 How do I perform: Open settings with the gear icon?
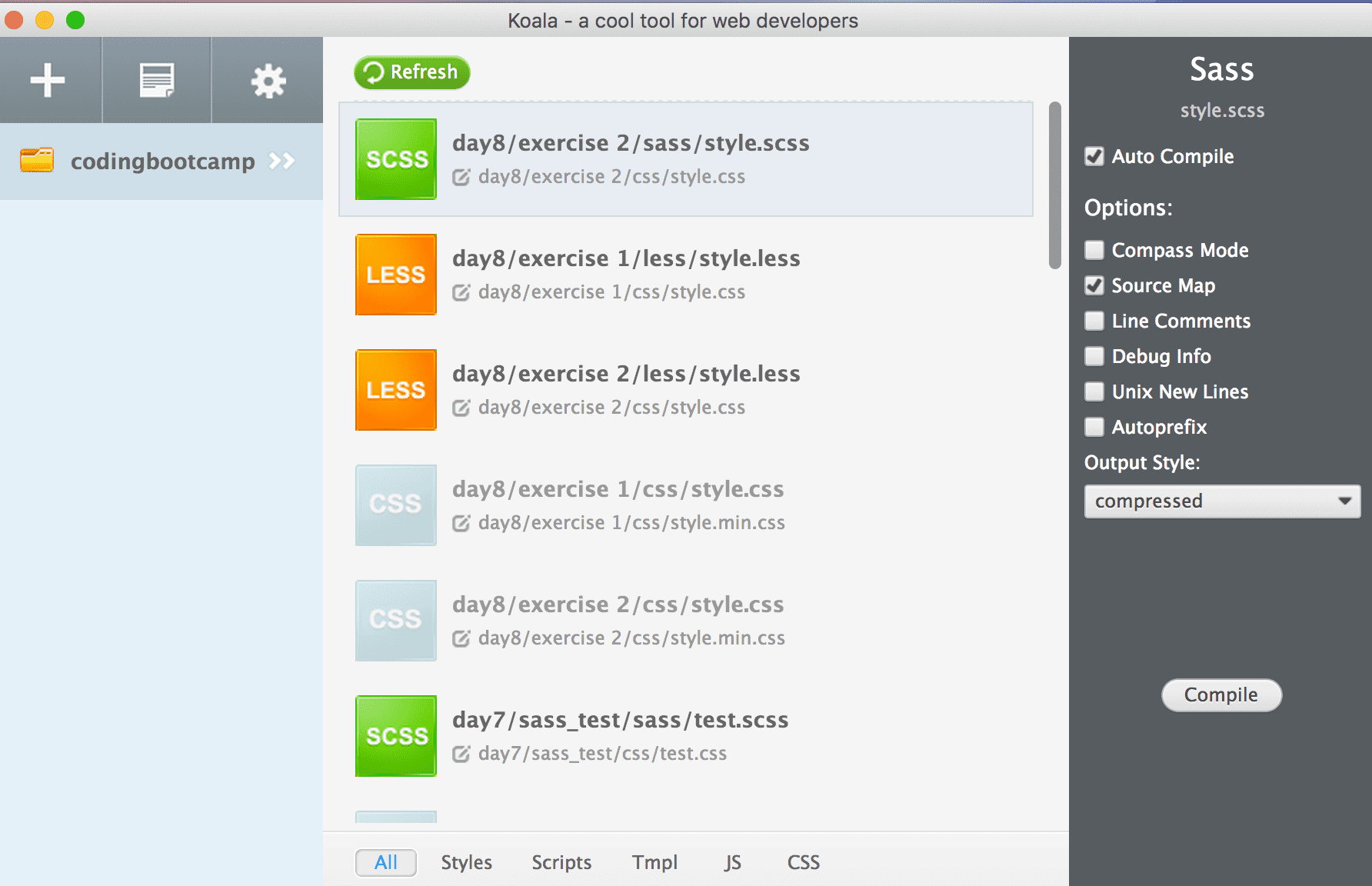click(x=268, y=81)
